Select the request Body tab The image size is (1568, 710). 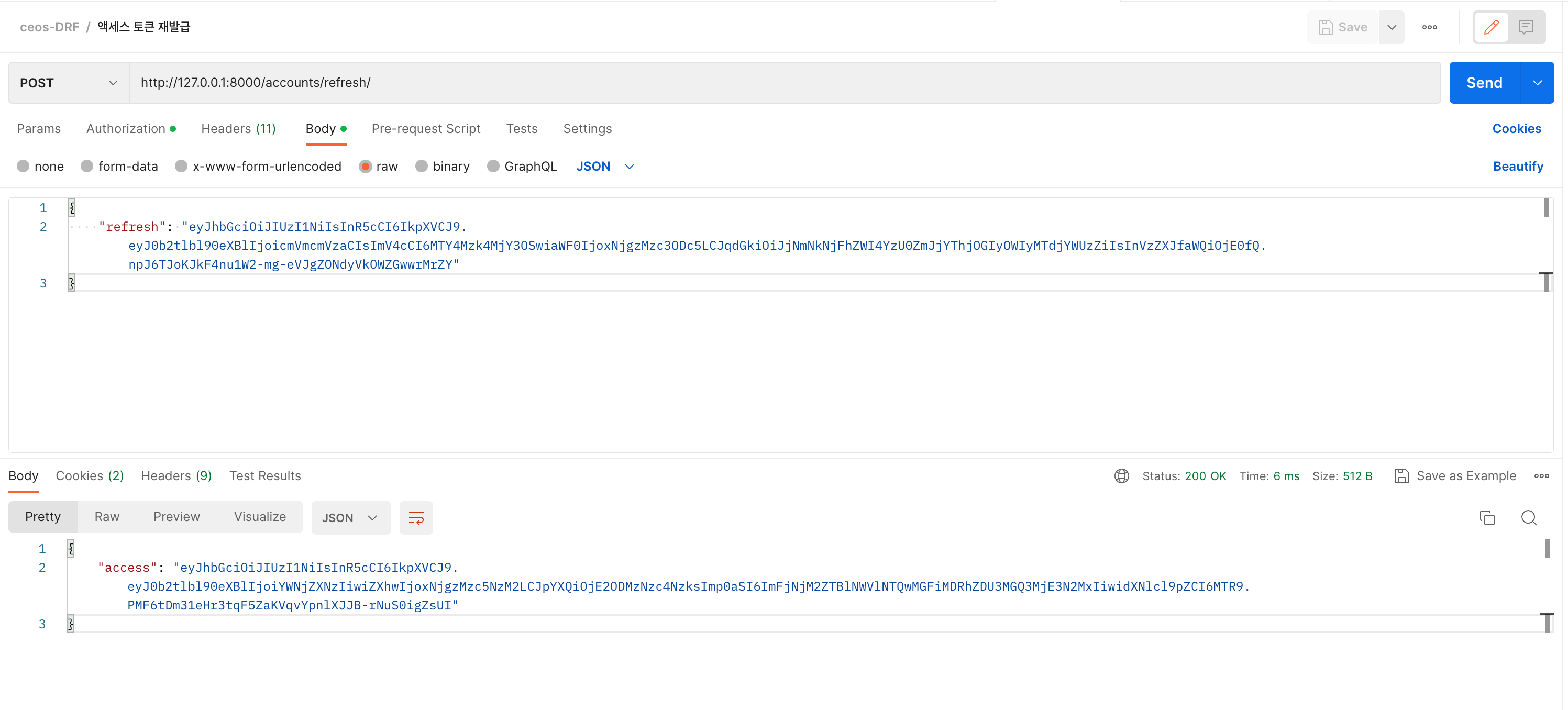(x=326, y=128)
